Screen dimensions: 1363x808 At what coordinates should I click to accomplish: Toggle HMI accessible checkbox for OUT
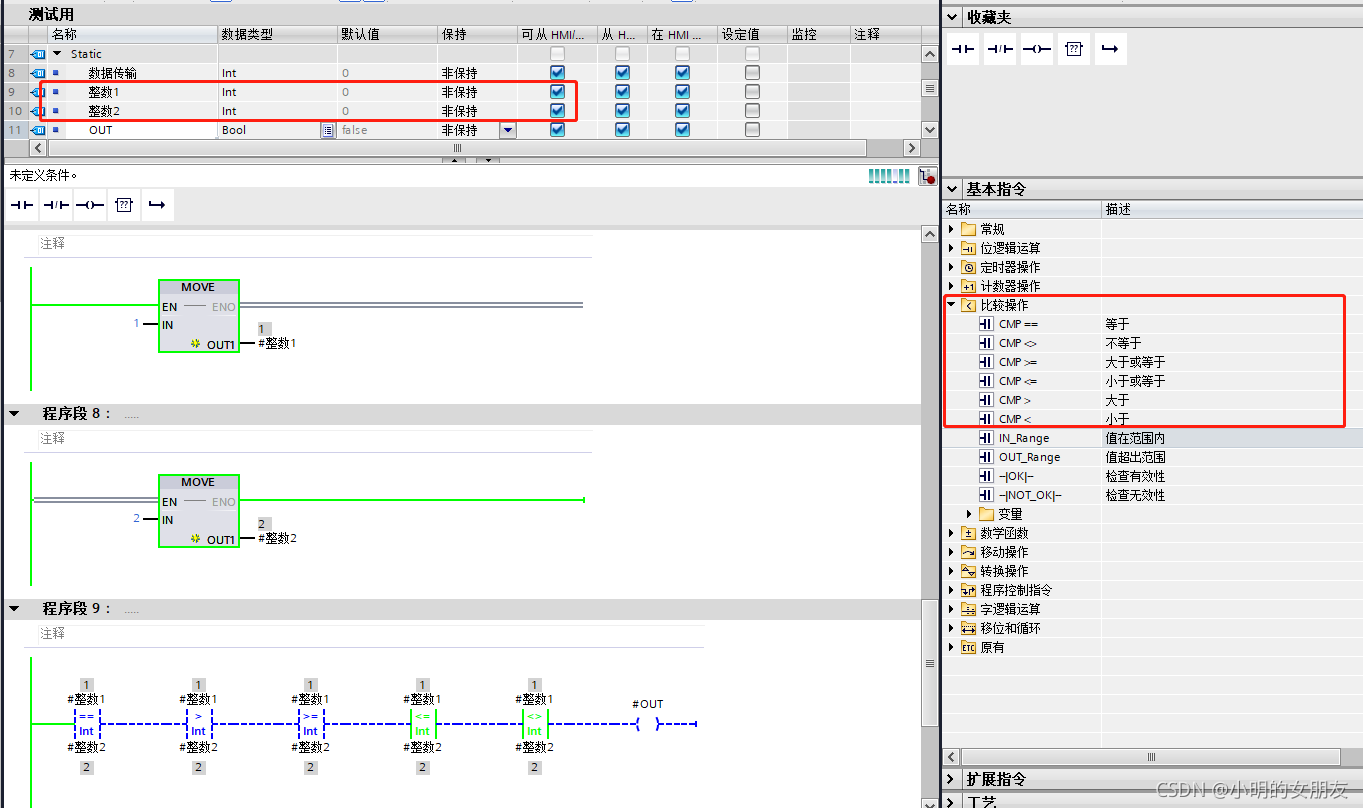coord(557,130)
